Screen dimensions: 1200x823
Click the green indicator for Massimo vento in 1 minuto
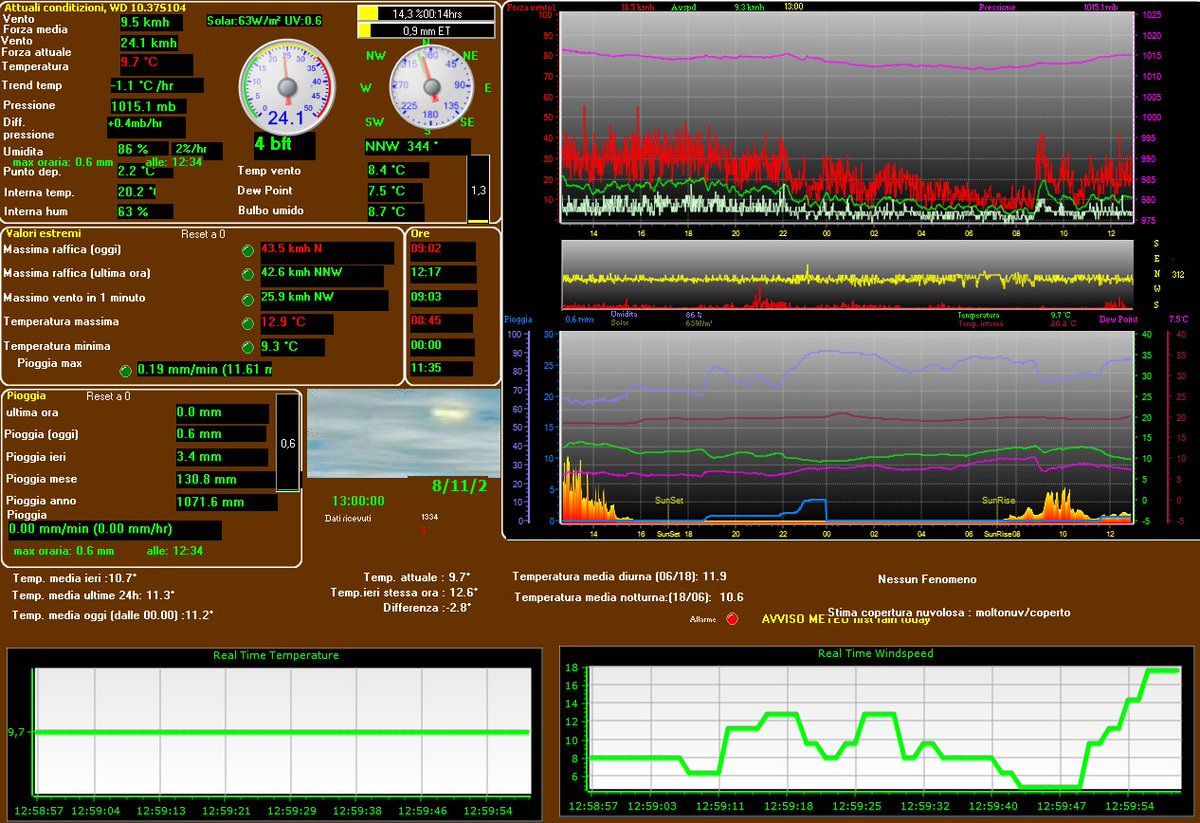click(248, 299)
